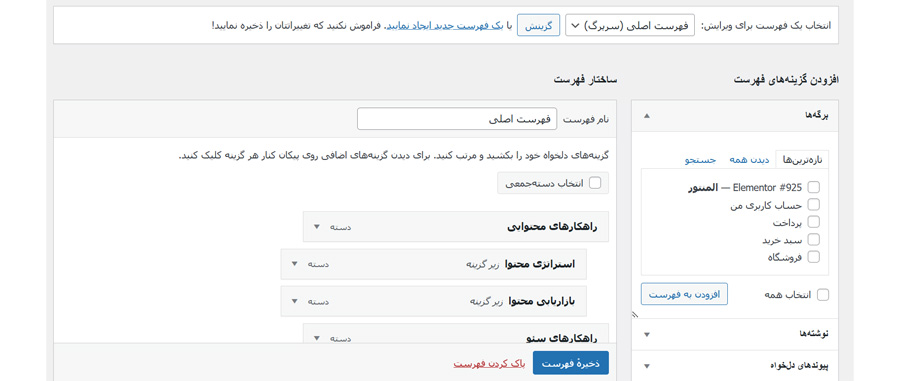Click the پاک کردن فهرست delete link
Viewport: 900px width, 381px height.
coord(489,364)
